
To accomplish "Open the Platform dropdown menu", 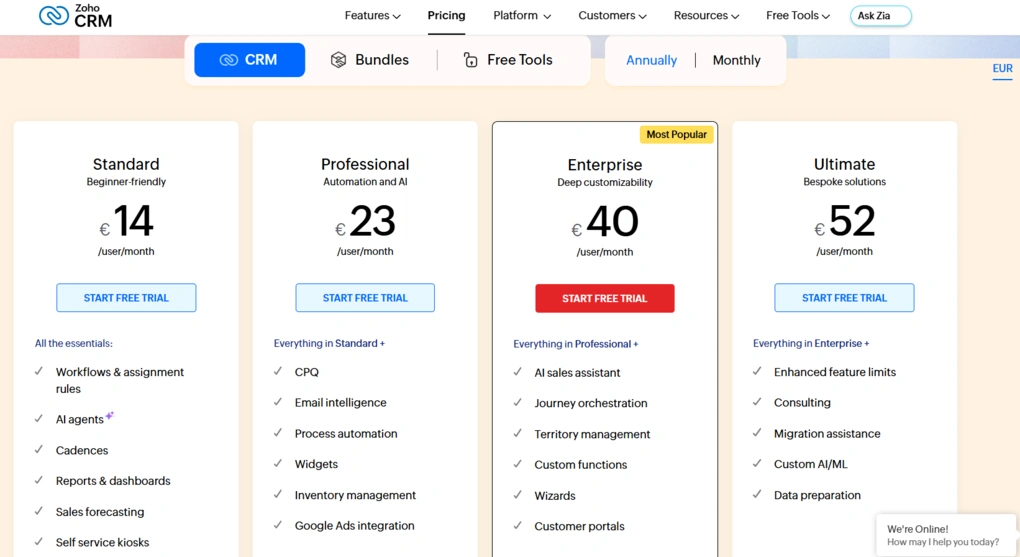I will coord(522,16).
